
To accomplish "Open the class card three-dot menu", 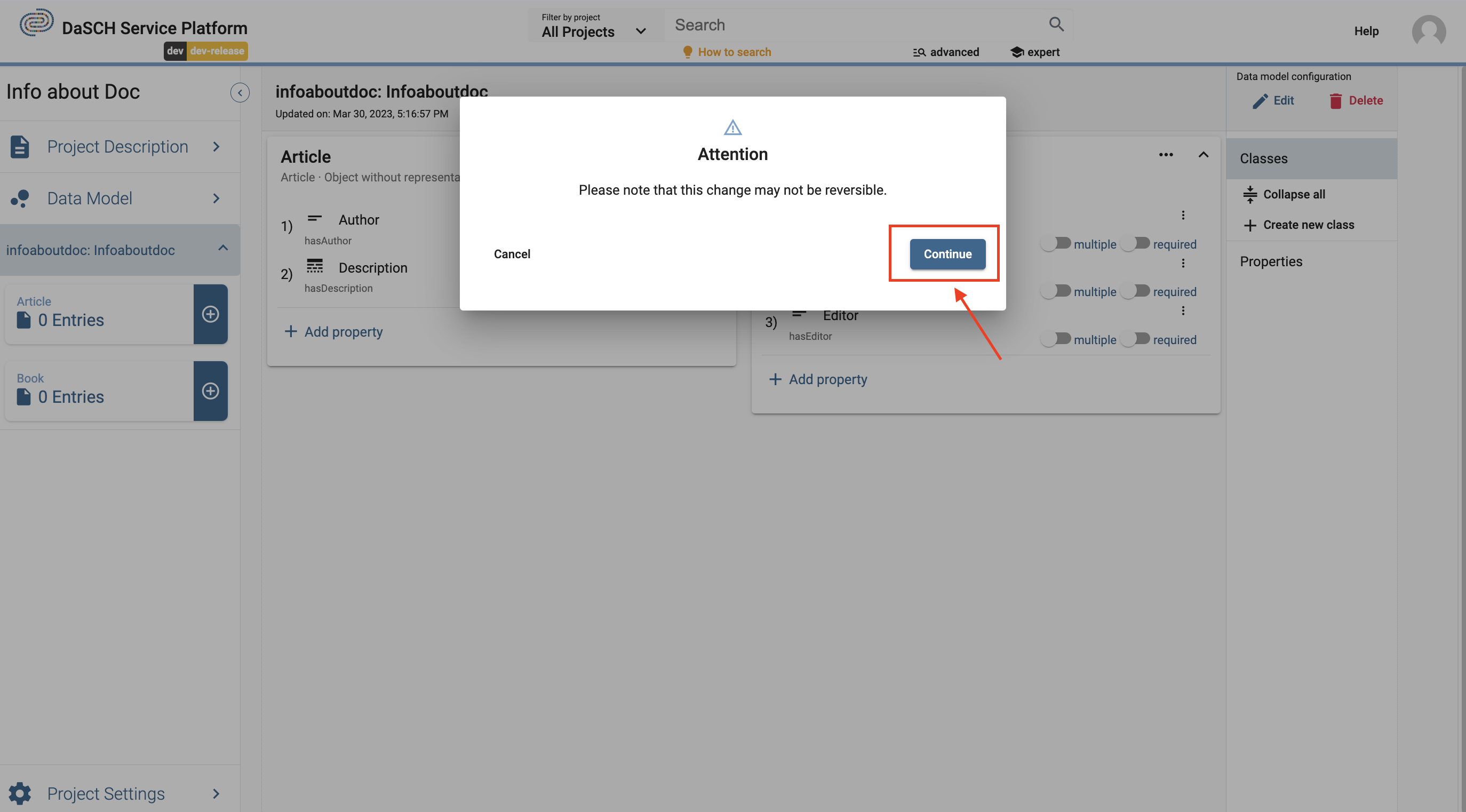I will pos(1166,154).
